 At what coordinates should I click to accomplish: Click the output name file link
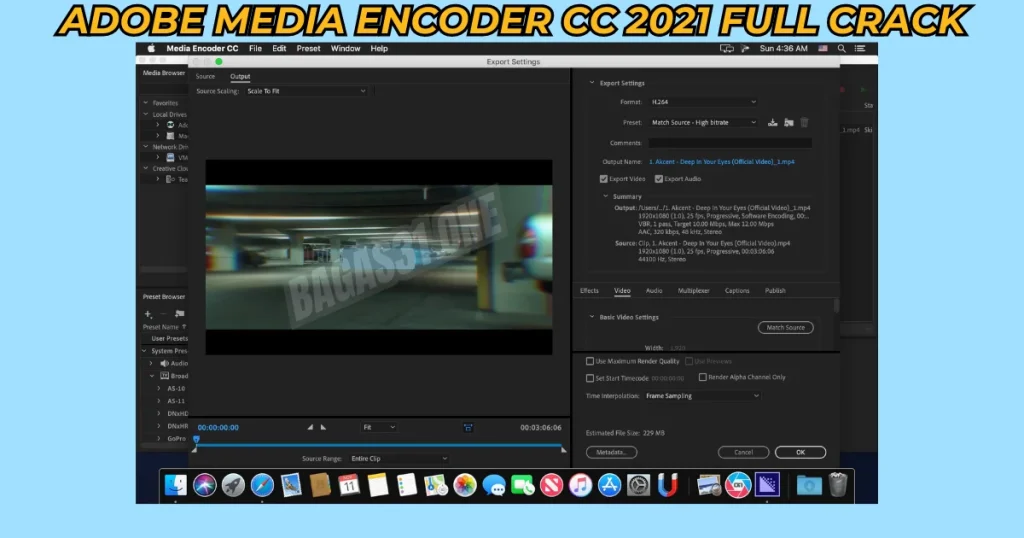tap(722, 161)
